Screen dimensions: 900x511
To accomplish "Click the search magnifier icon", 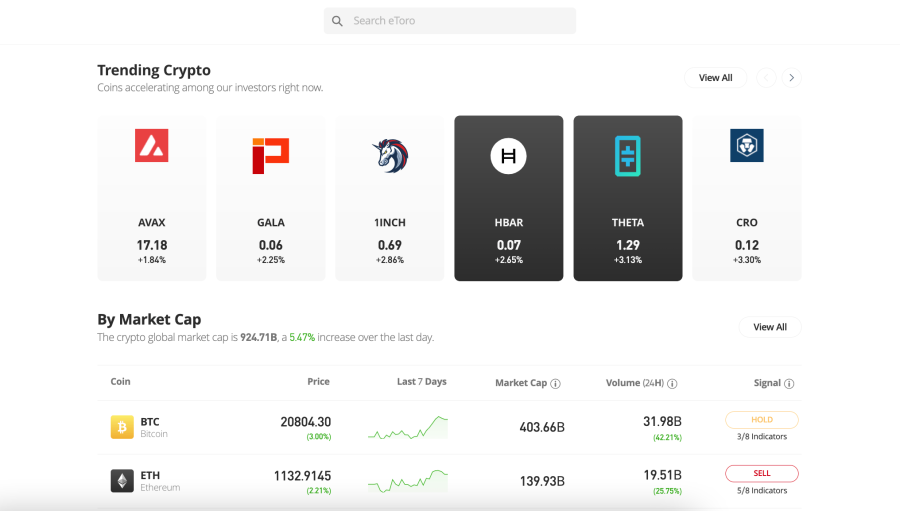I will [338, 21].
